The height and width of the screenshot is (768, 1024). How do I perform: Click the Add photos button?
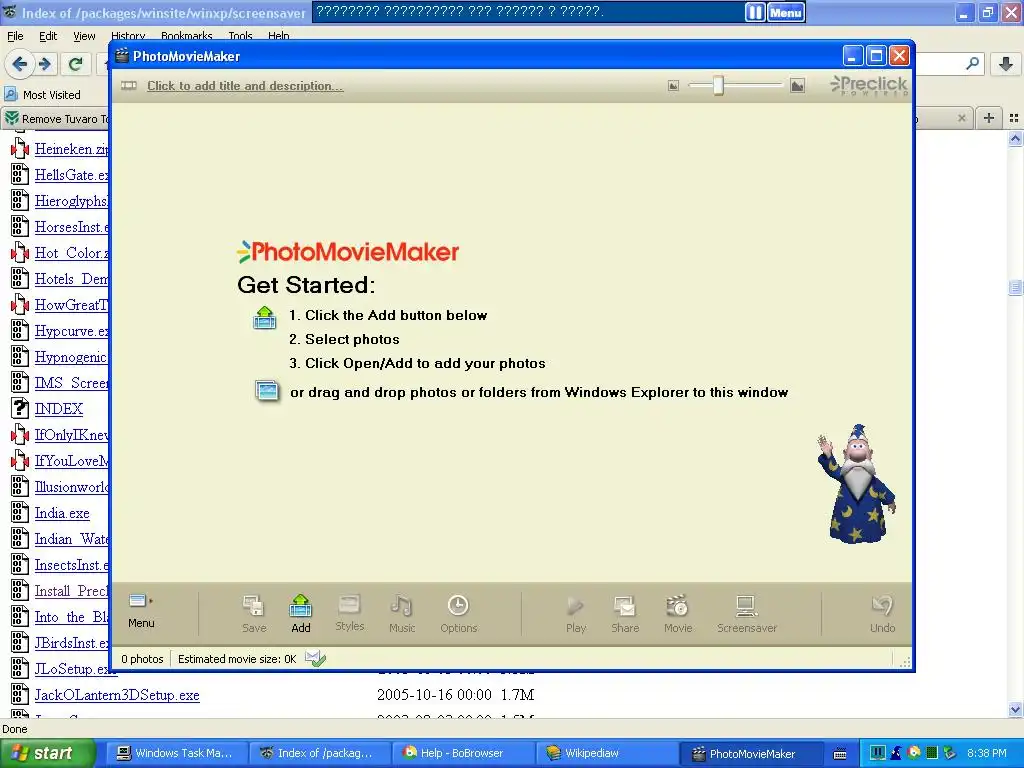(300, 614)
